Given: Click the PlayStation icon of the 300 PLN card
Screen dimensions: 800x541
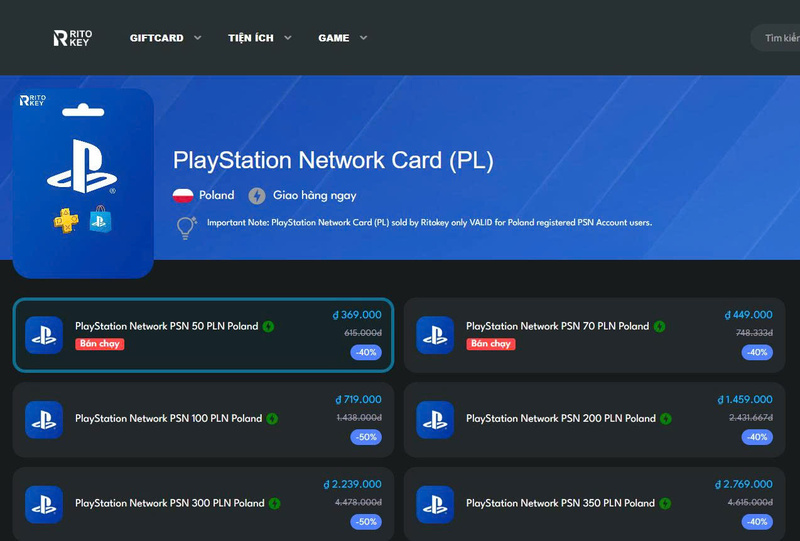Looking at the screenshot, I should (44, 505).
